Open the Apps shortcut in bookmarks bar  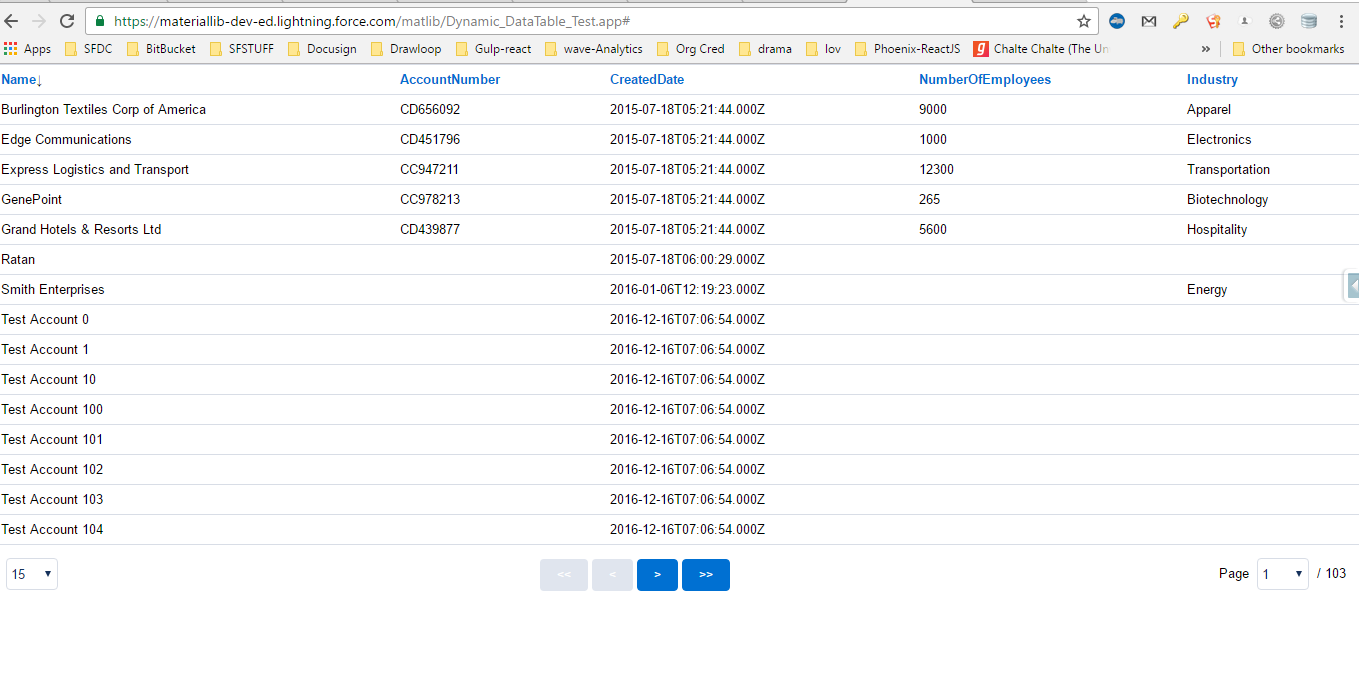(28, 49)
